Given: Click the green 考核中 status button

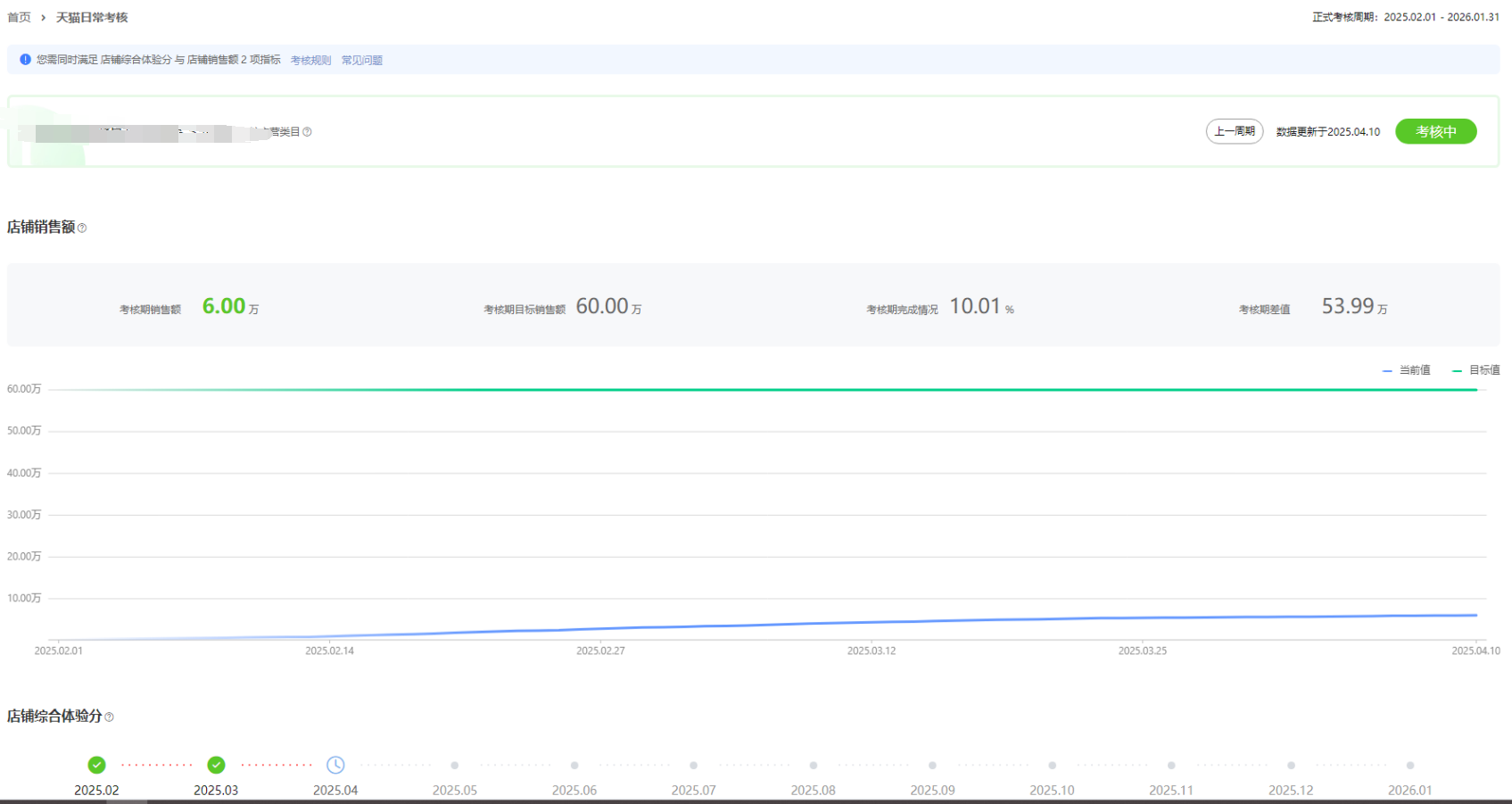Looking at the screenshot, I should (x=1435, y=131).
